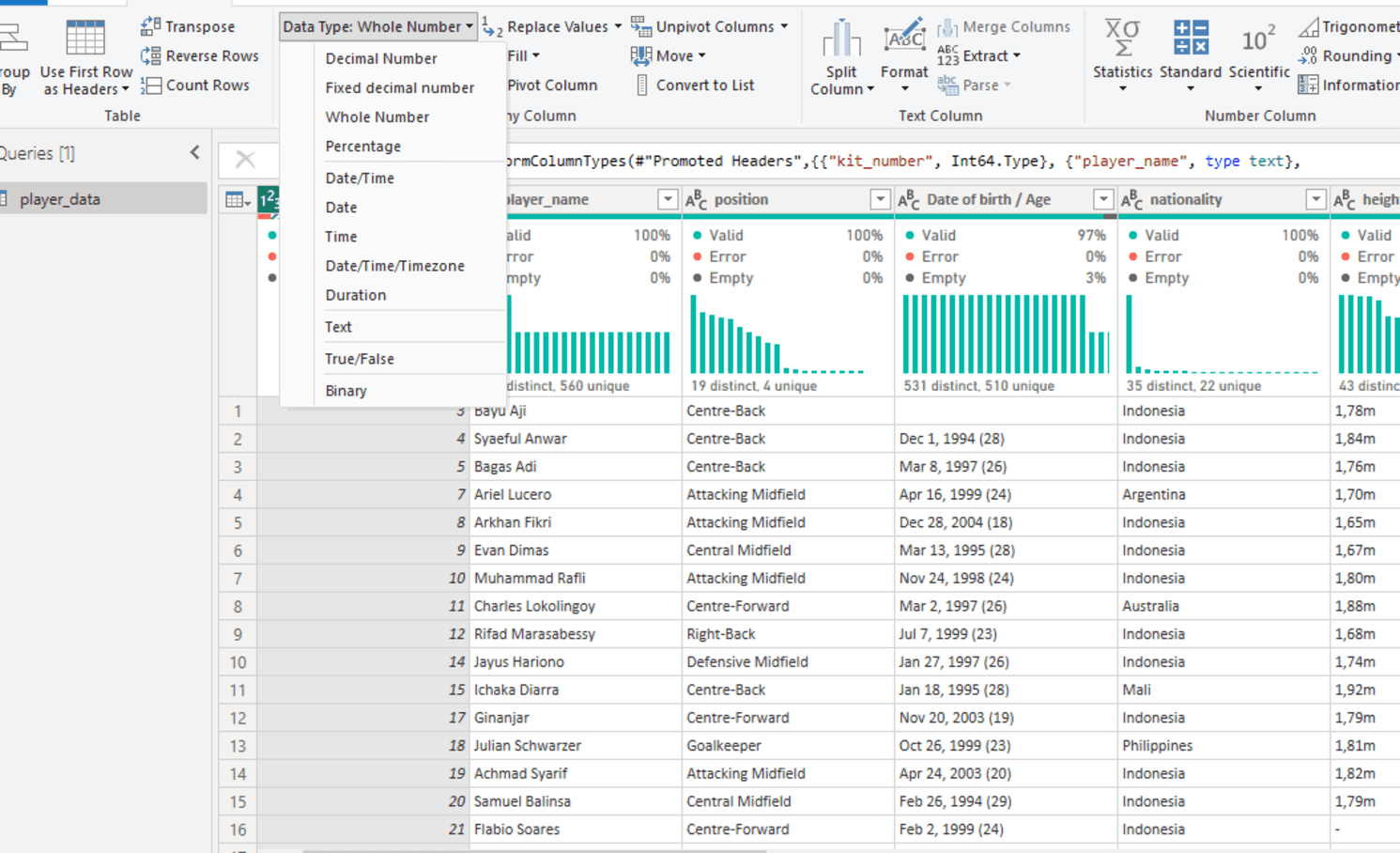
Task: Expand the Date of birth / Age filter
Action: 1103,199
